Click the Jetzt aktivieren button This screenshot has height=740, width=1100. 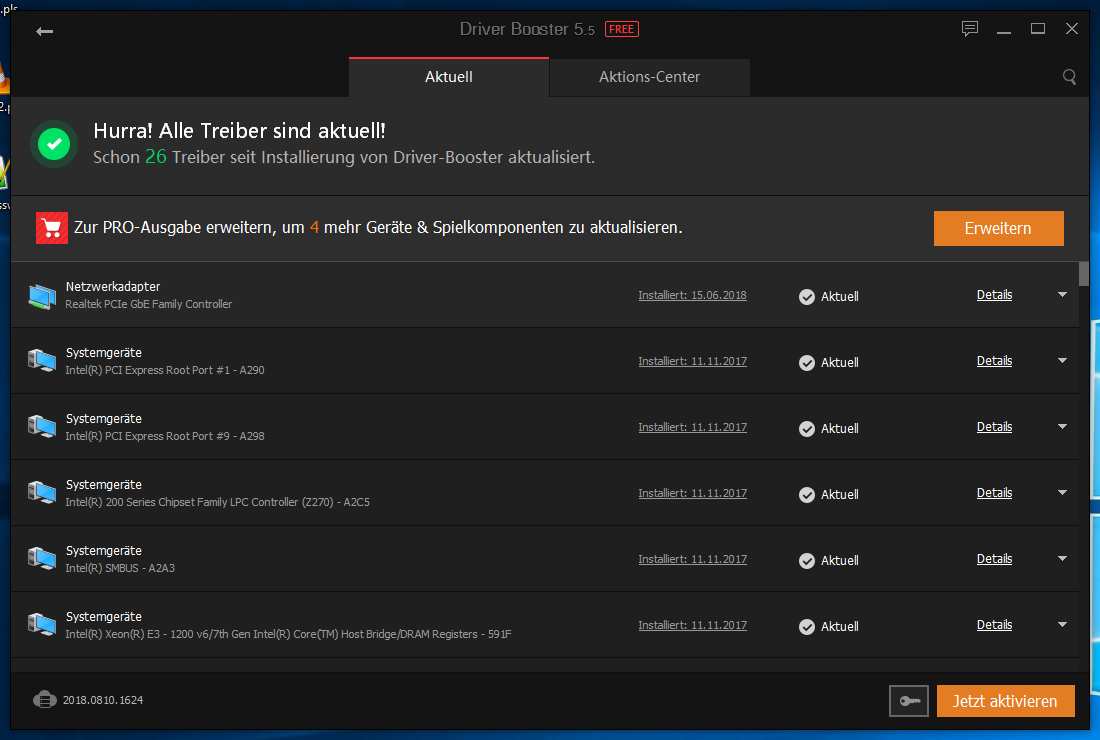coord(1005,701)
